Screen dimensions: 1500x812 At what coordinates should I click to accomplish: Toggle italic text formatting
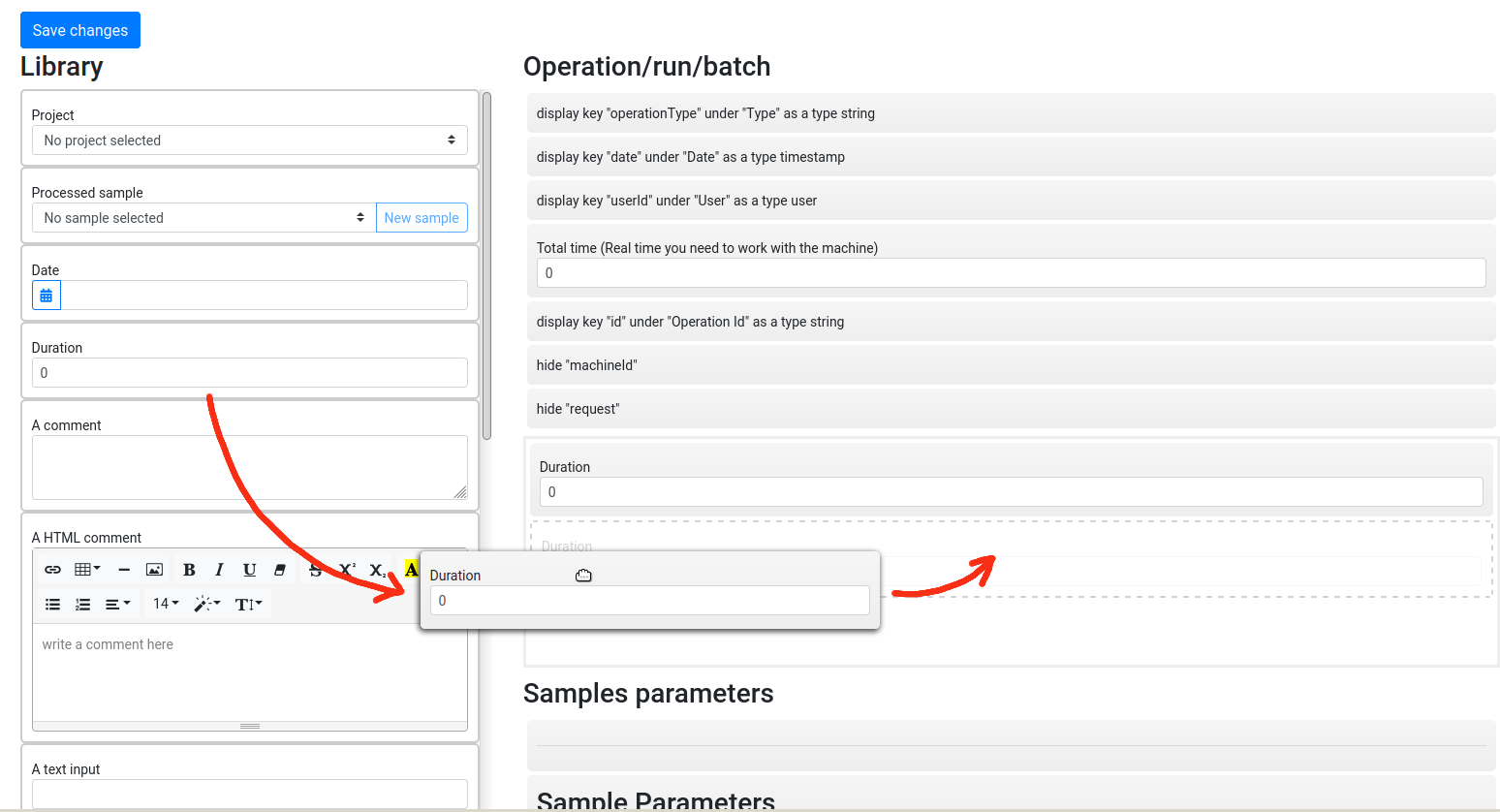coord(219,570)
